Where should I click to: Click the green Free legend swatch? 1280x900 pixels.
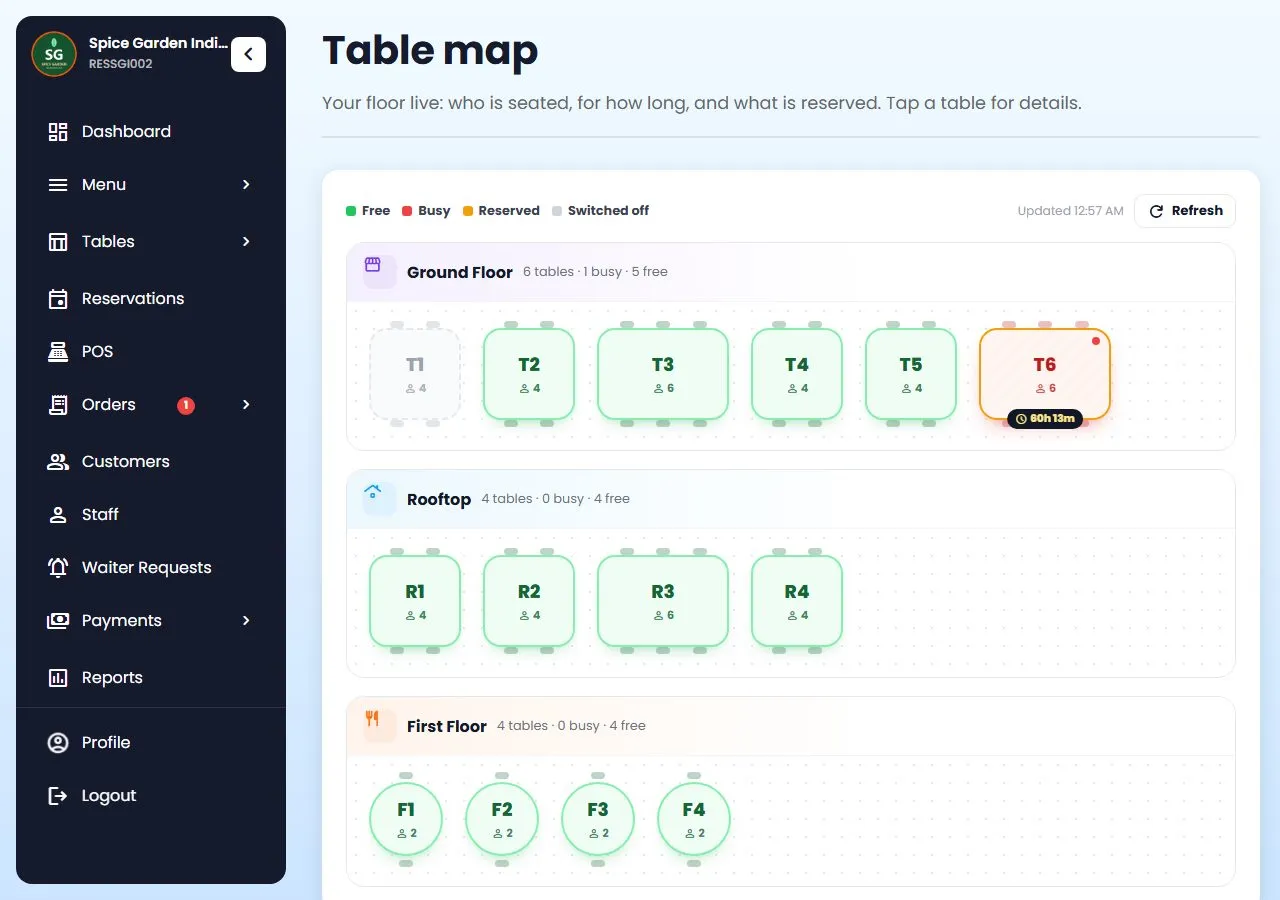[x=351, y=211]
